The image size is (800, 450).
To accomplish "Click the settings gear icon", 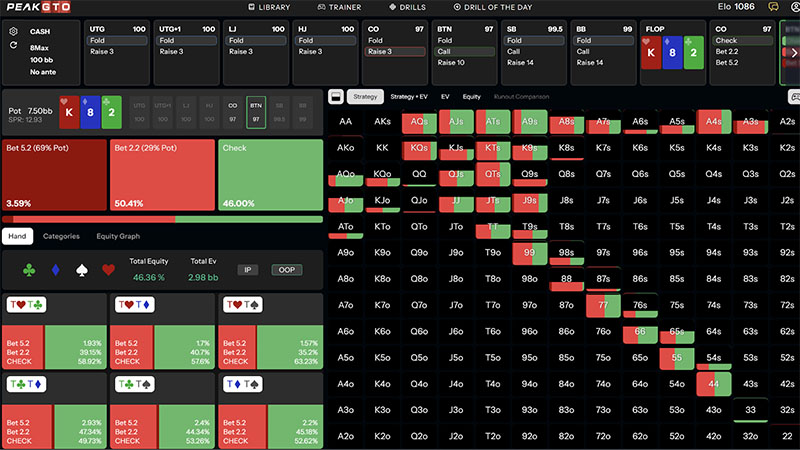I will point(13,31).
